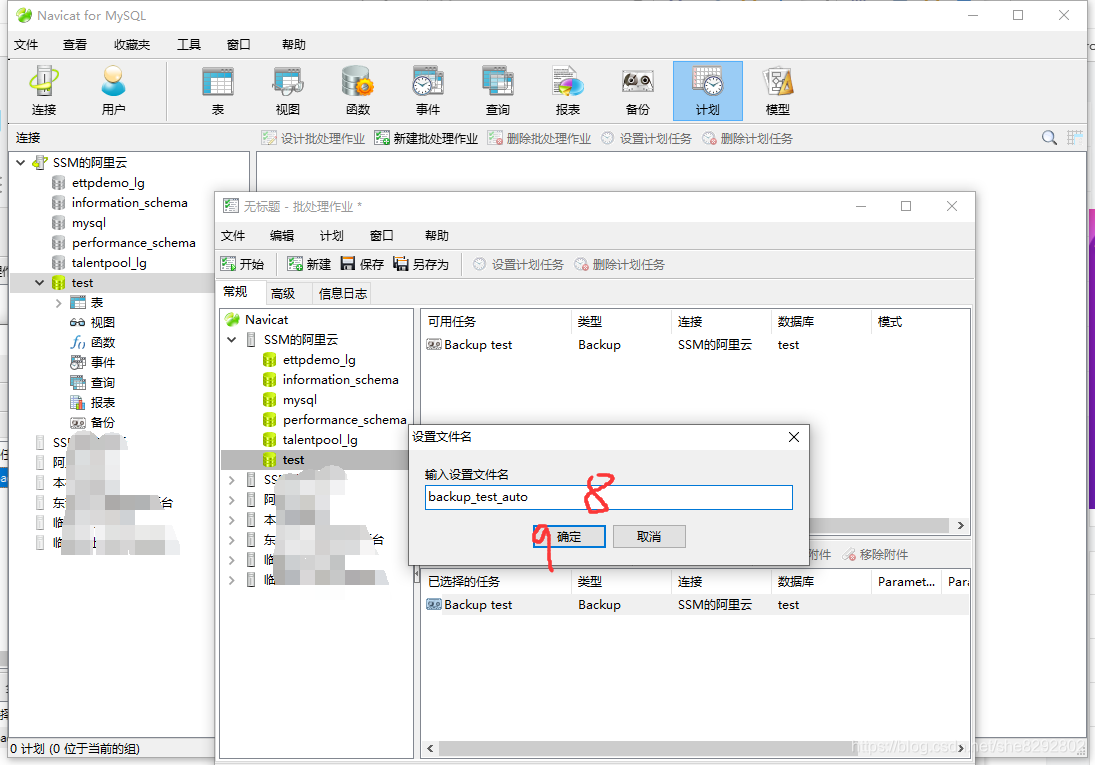This screenshot has width=1095, height=765.
Task: Click 开始 start button in batch job window
Action: [242, 264]
